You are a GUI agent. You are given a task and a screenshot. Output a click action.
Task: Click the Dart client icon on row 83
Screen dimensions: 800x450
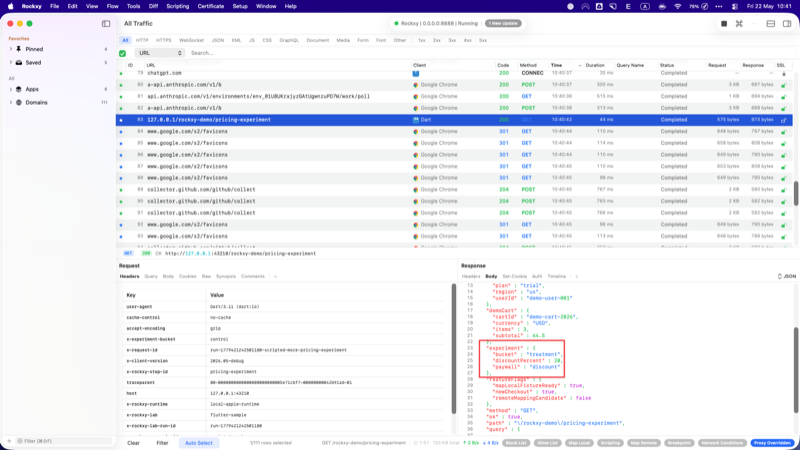pyautogui.click(x=416, y=120)
